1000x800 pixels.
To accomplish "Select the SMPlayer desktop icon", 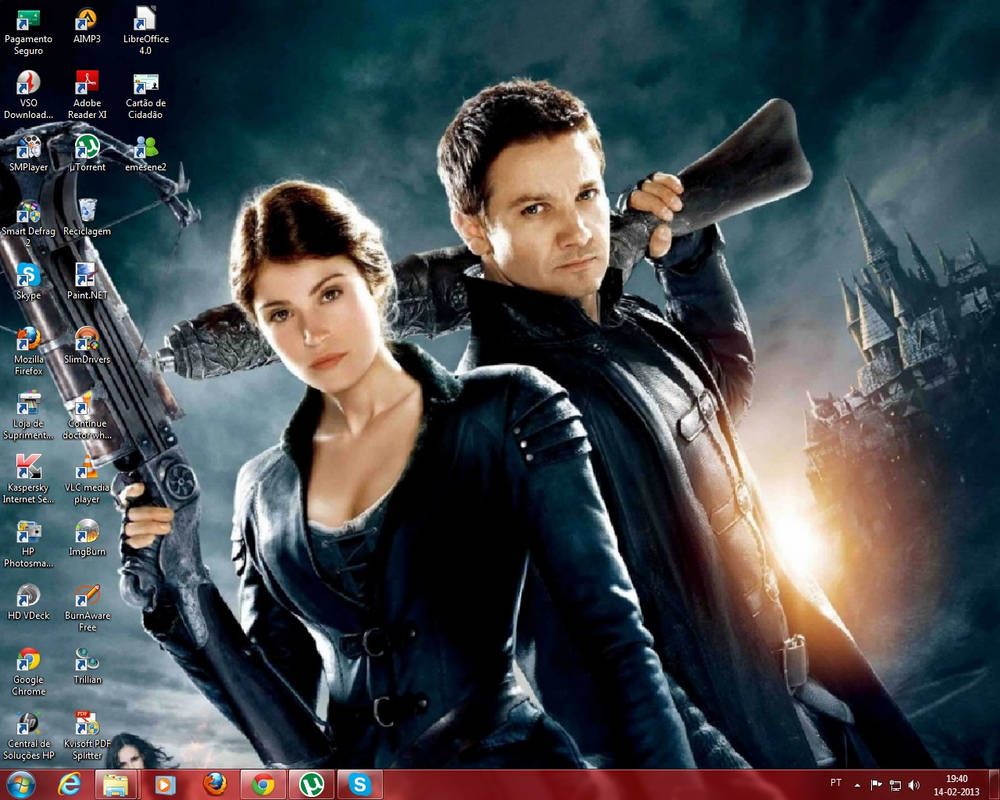I will 28,154.
